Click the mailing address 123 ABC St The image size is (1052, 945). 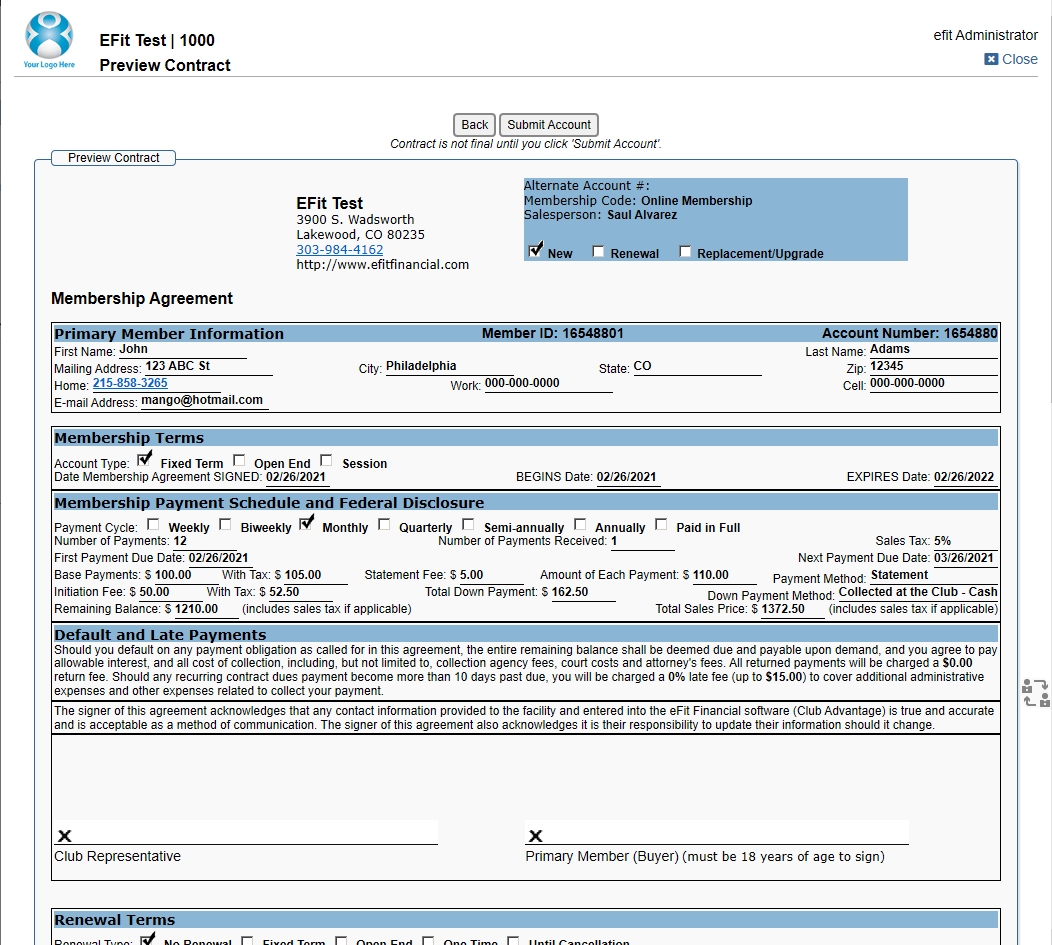(x=178, y=366)
